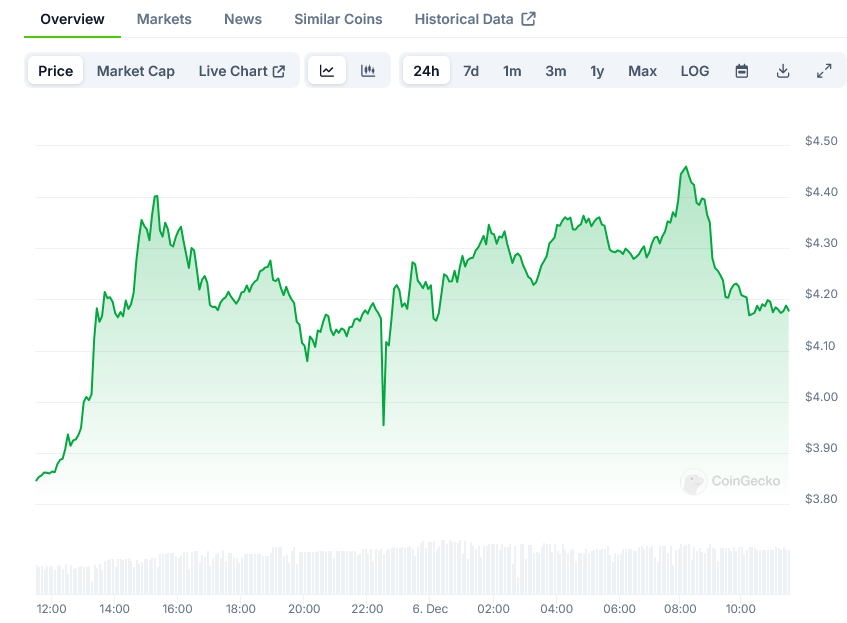Switch chart to Market Cap
The height and width of the screenshot is (623, 847).
pos(136,71)
